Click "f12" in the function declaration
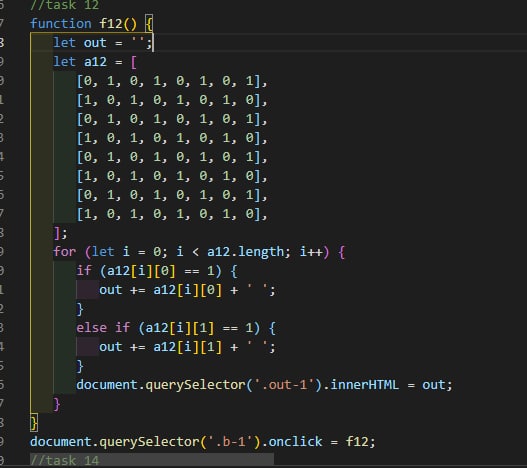 point(111,24)
